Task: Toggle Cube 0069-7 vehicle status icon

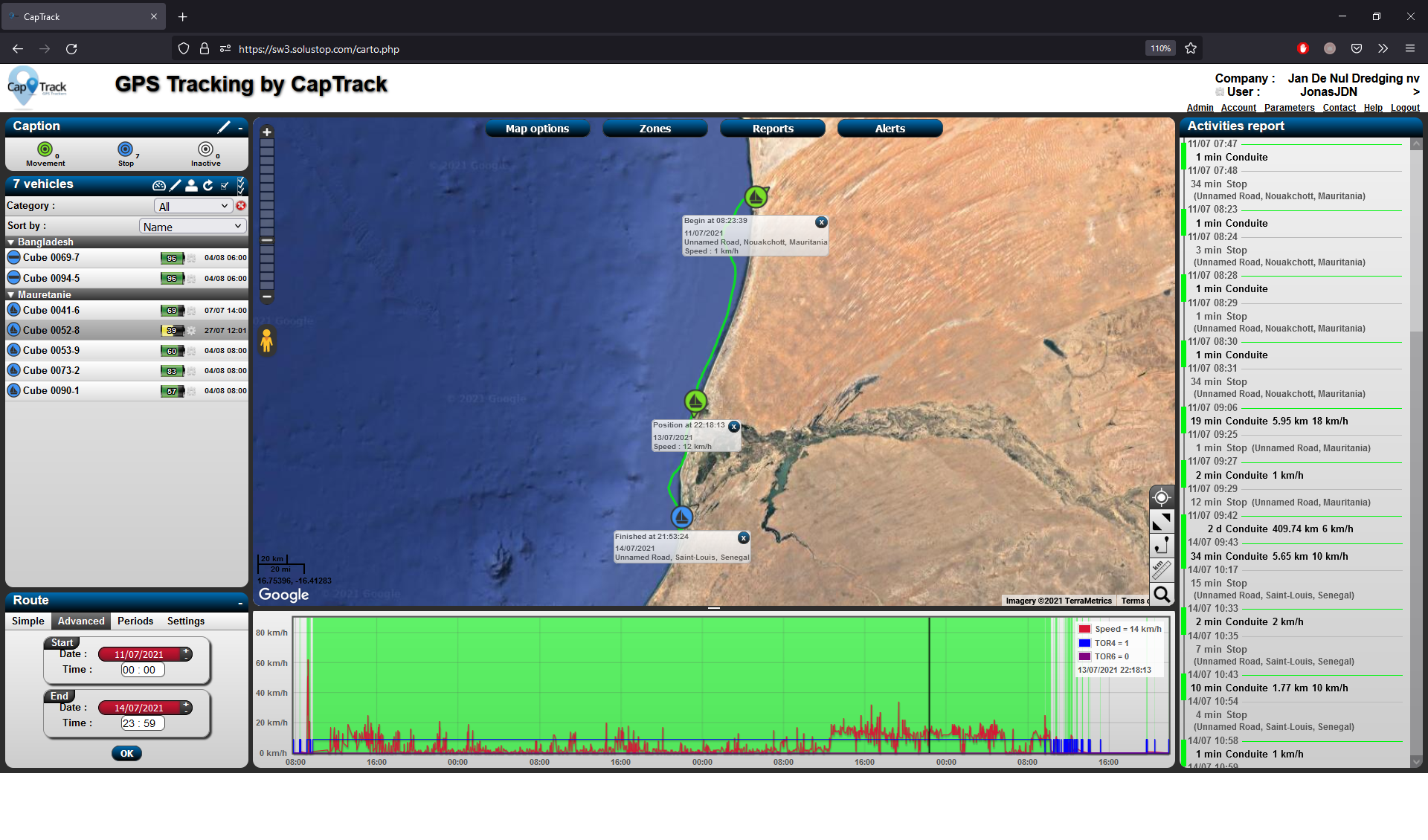Action: pos(13,258)
